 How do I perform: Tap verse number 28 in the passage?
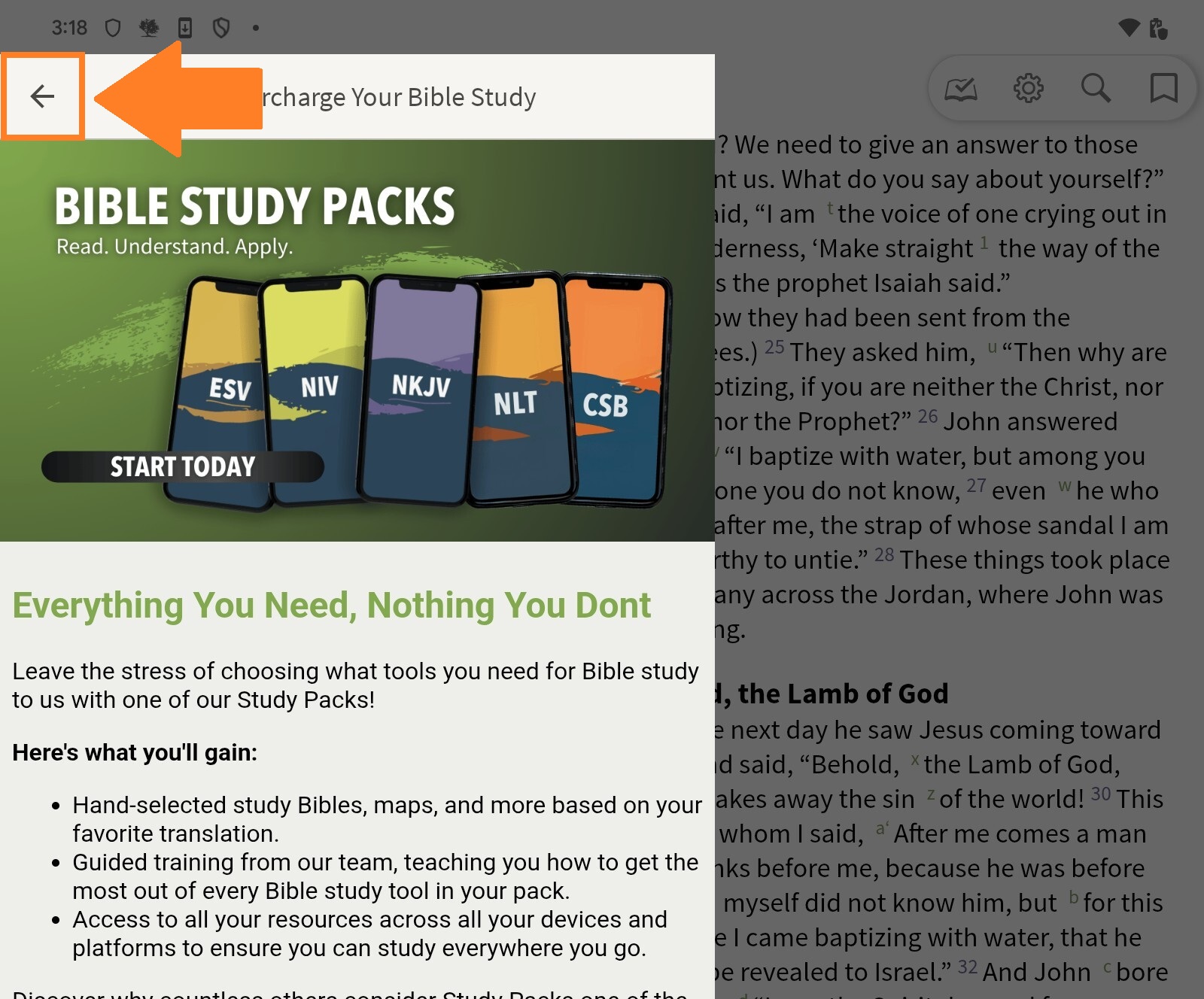[x=884, y=555]
